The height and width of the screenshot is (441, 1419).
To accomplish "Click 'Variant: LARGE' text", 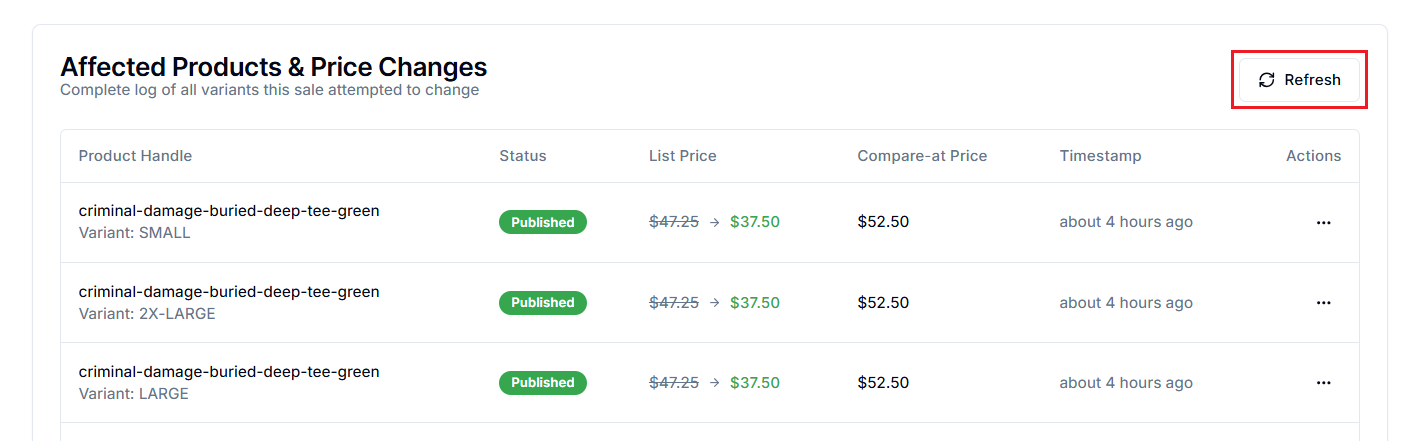I will pyautogui.click(x=134, y=394).
